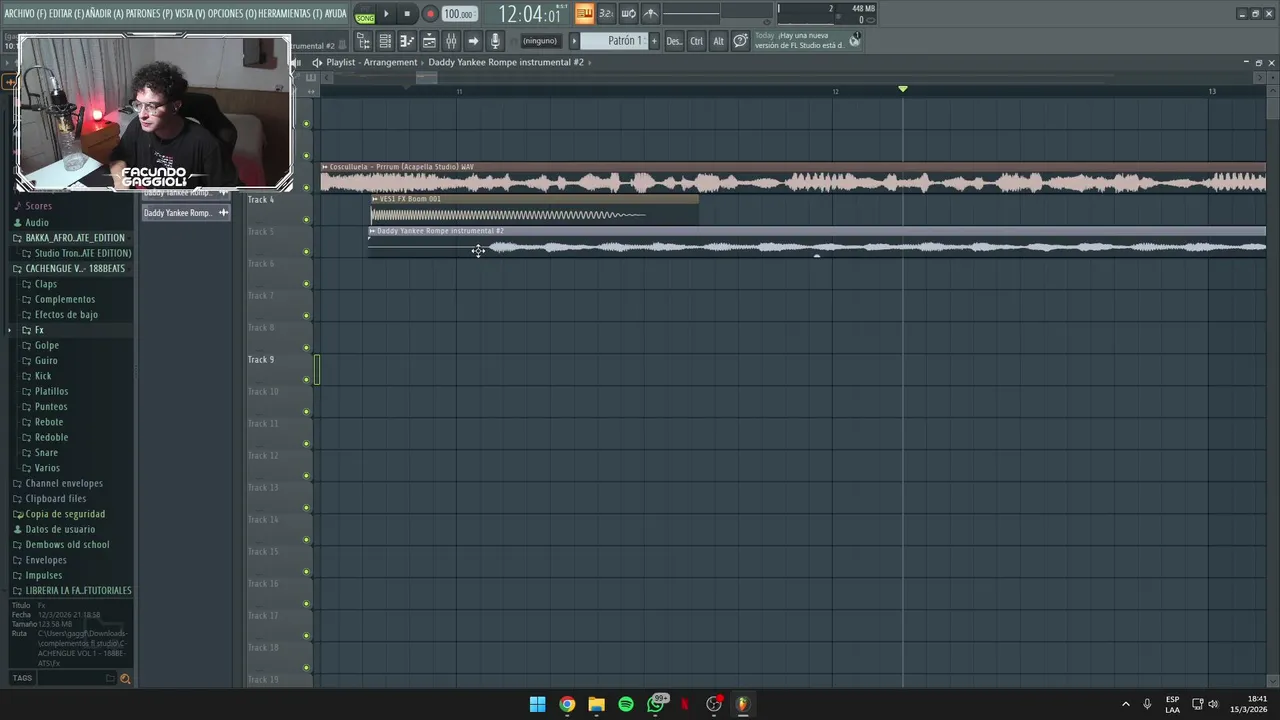Click the Record button in transport
This screenshot has width=1280, height=720.
[x=430, y=14]
